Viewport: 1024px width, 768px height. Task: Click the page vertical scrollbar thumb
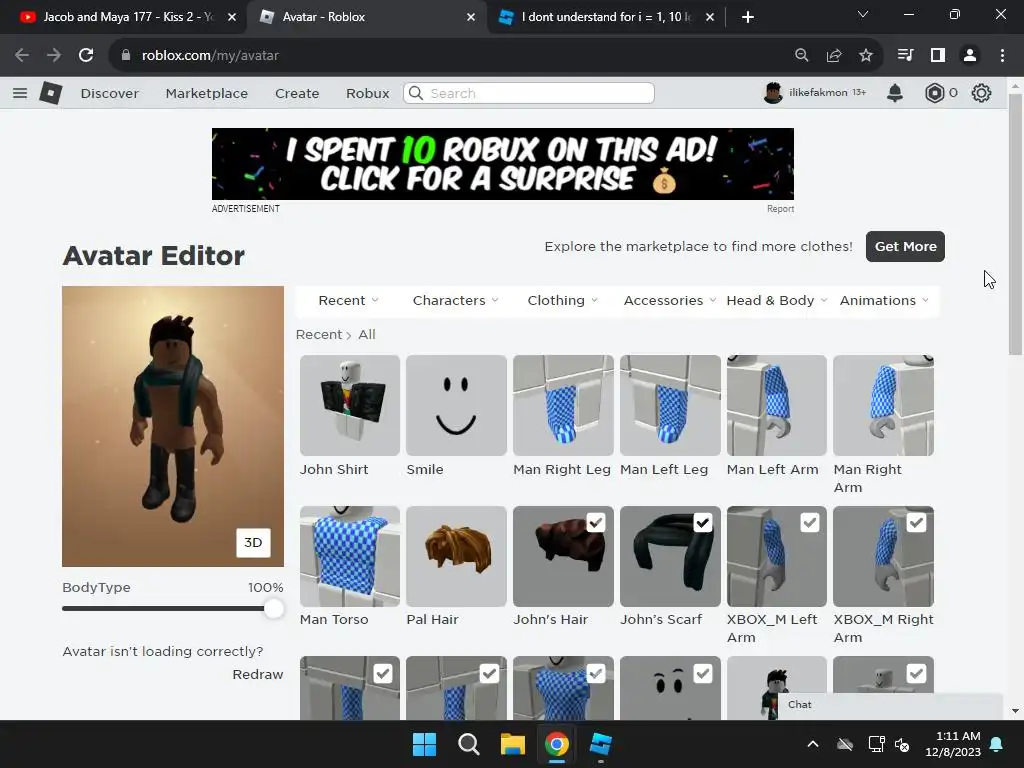coord(1015,224)
